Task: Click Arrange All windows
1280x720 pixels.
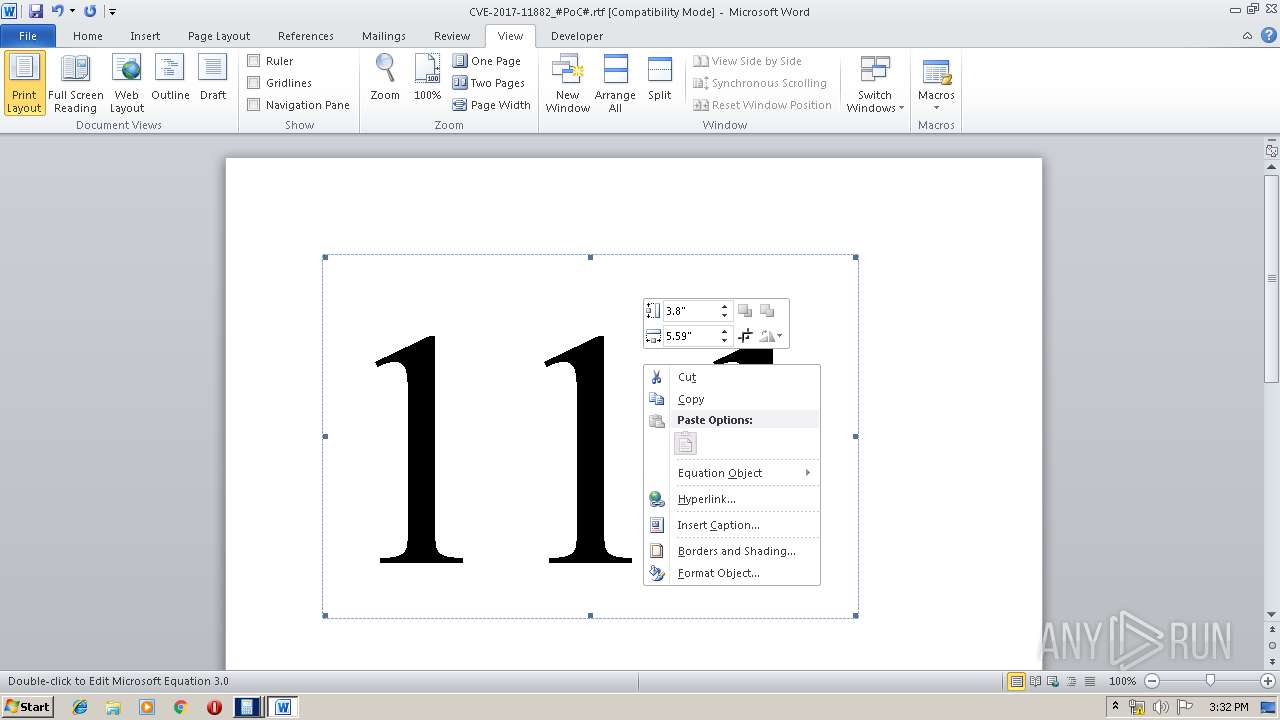Action: pos(615,84)
